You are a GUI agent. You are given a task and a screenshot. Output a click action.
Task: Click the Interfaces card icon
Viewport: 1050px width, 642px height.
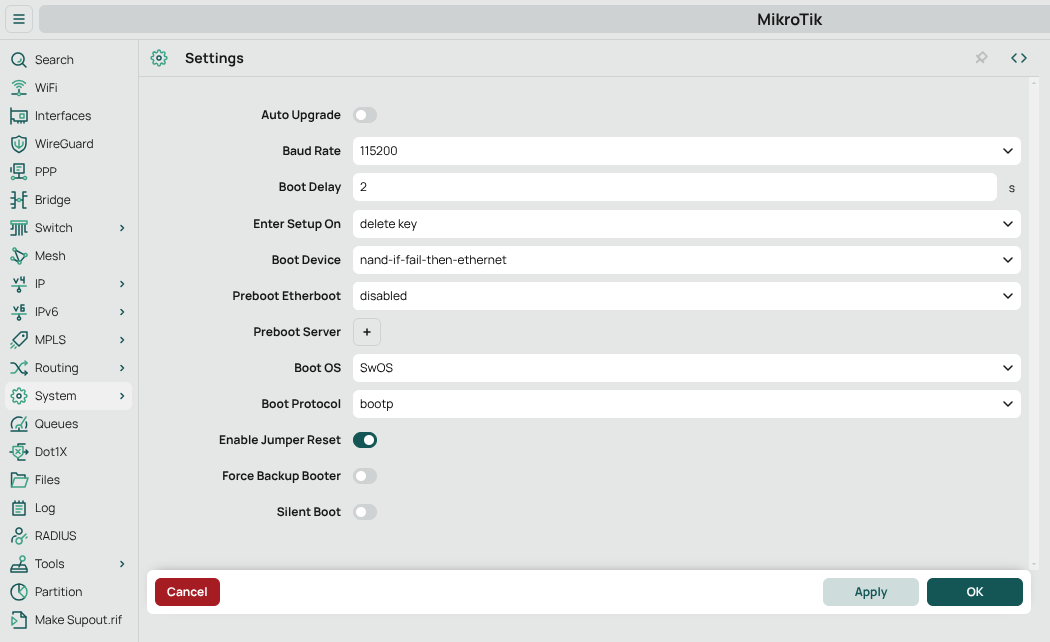19,116
